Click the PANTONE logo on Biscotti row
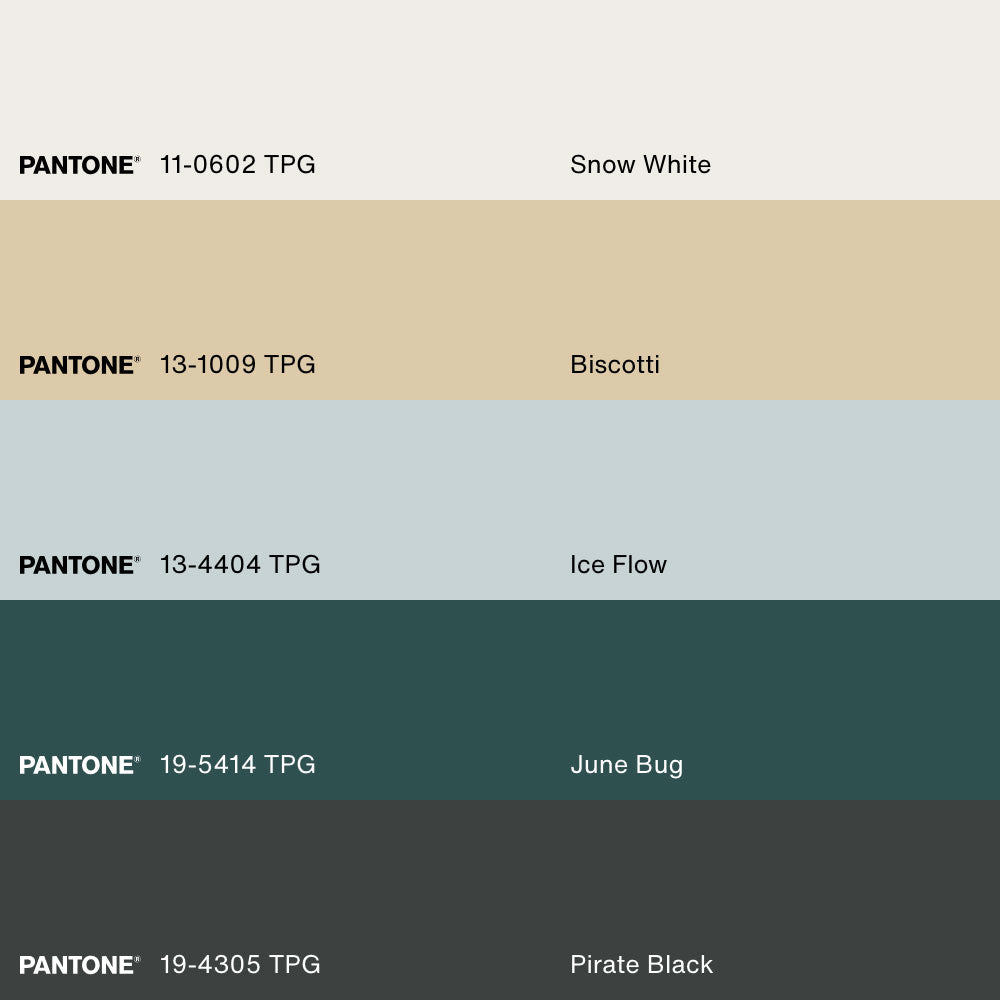1000x1000 pixels. tap(79, 365)
